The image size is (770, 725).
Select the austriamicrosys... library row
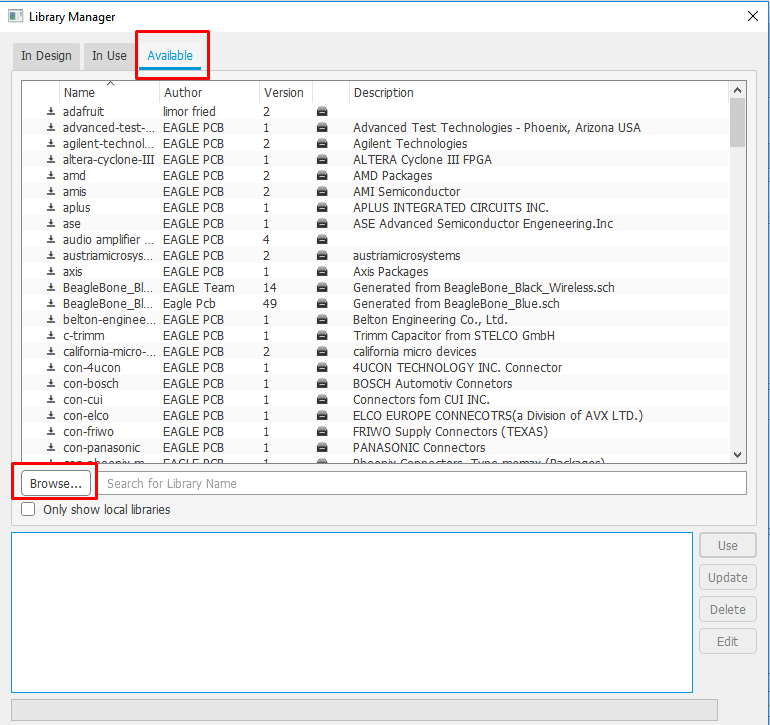click(376, 255)
